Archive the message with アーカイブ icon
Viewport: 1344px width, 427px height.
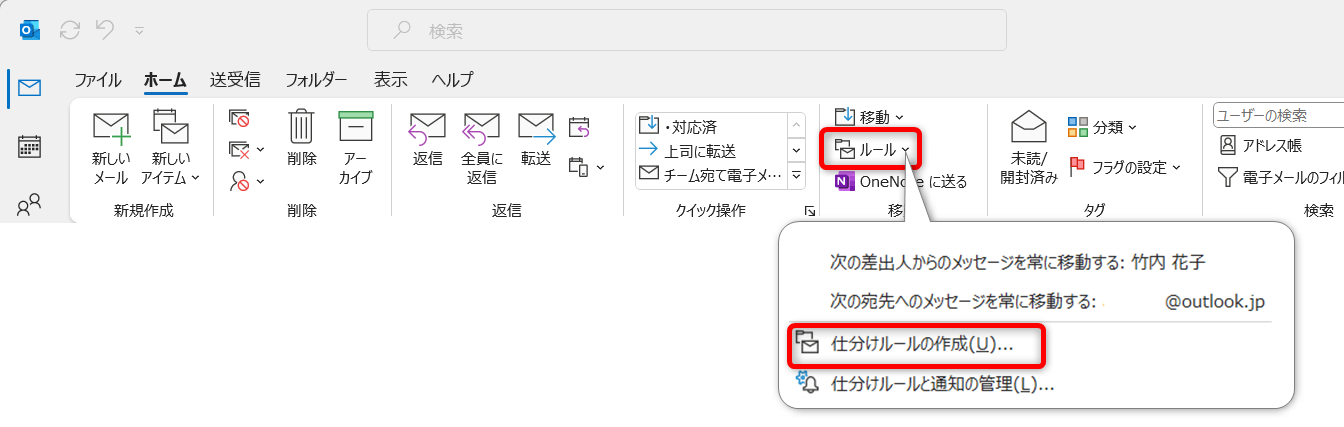[355, 128]
